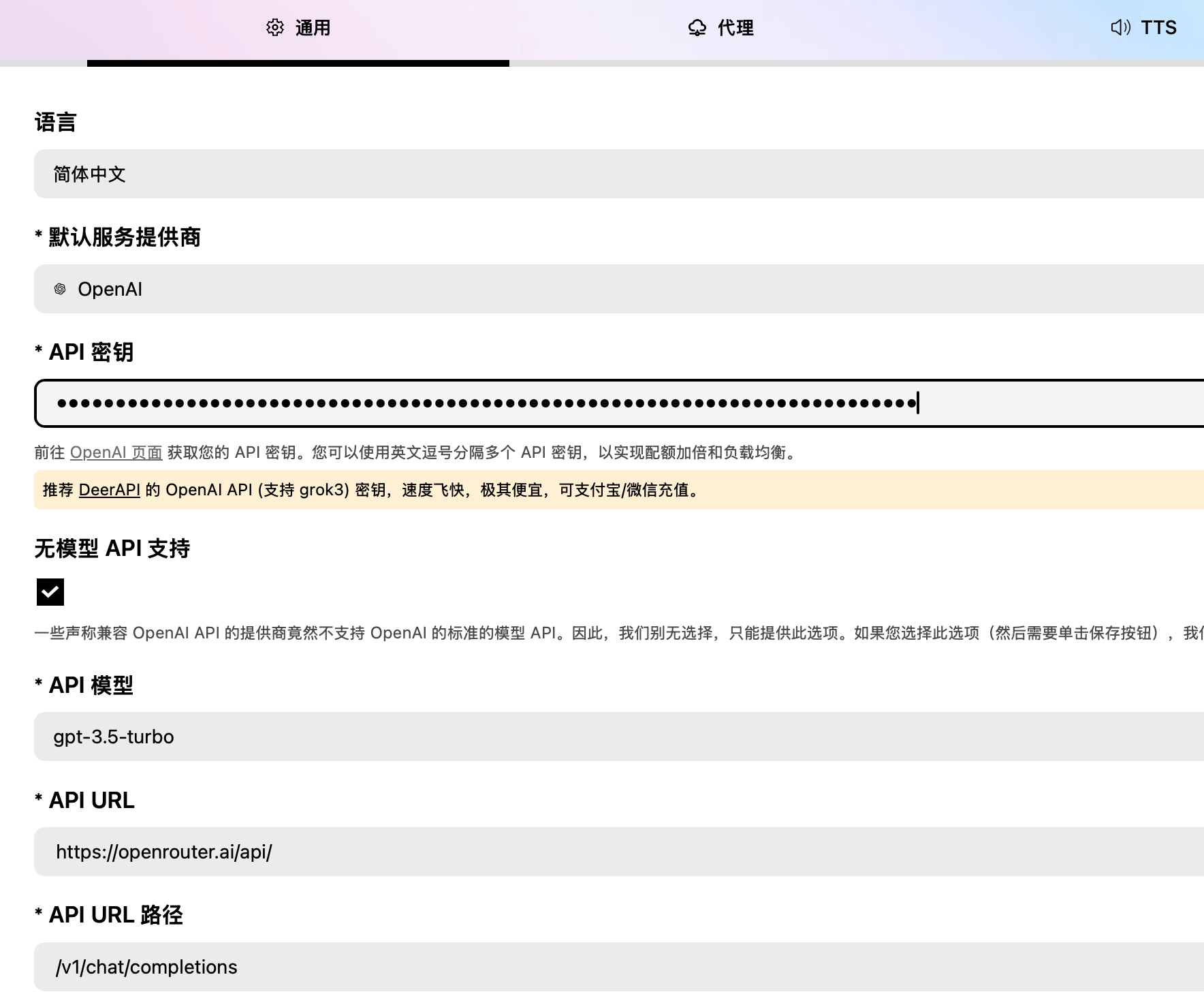Uncheck the 无模型 API 支持 checkbox
The width and height of the screenshot is (1204, 1007).
[x=50, y=592]
